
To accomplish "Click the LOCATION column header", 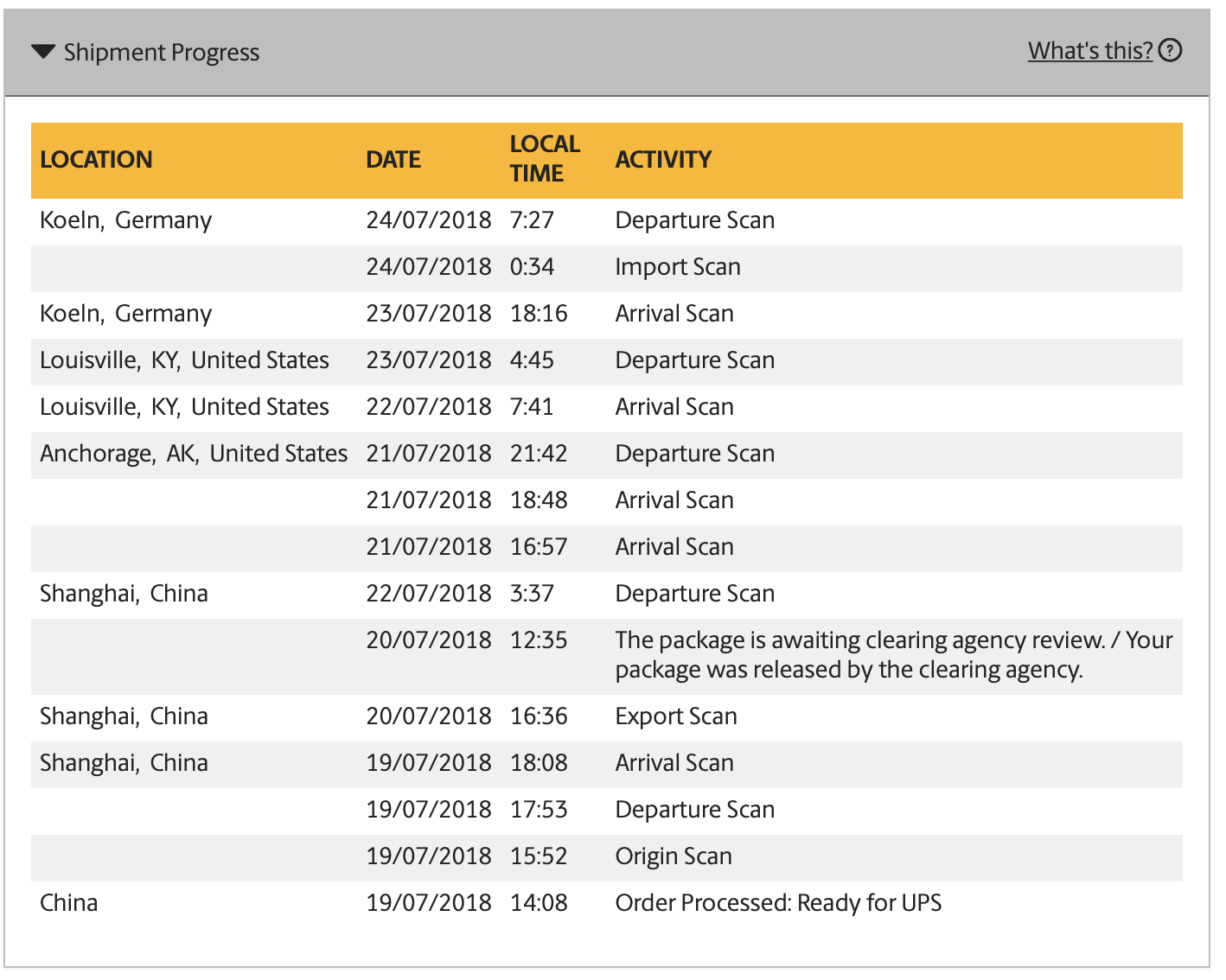I will pyautogui.click(x=96, y=160).
